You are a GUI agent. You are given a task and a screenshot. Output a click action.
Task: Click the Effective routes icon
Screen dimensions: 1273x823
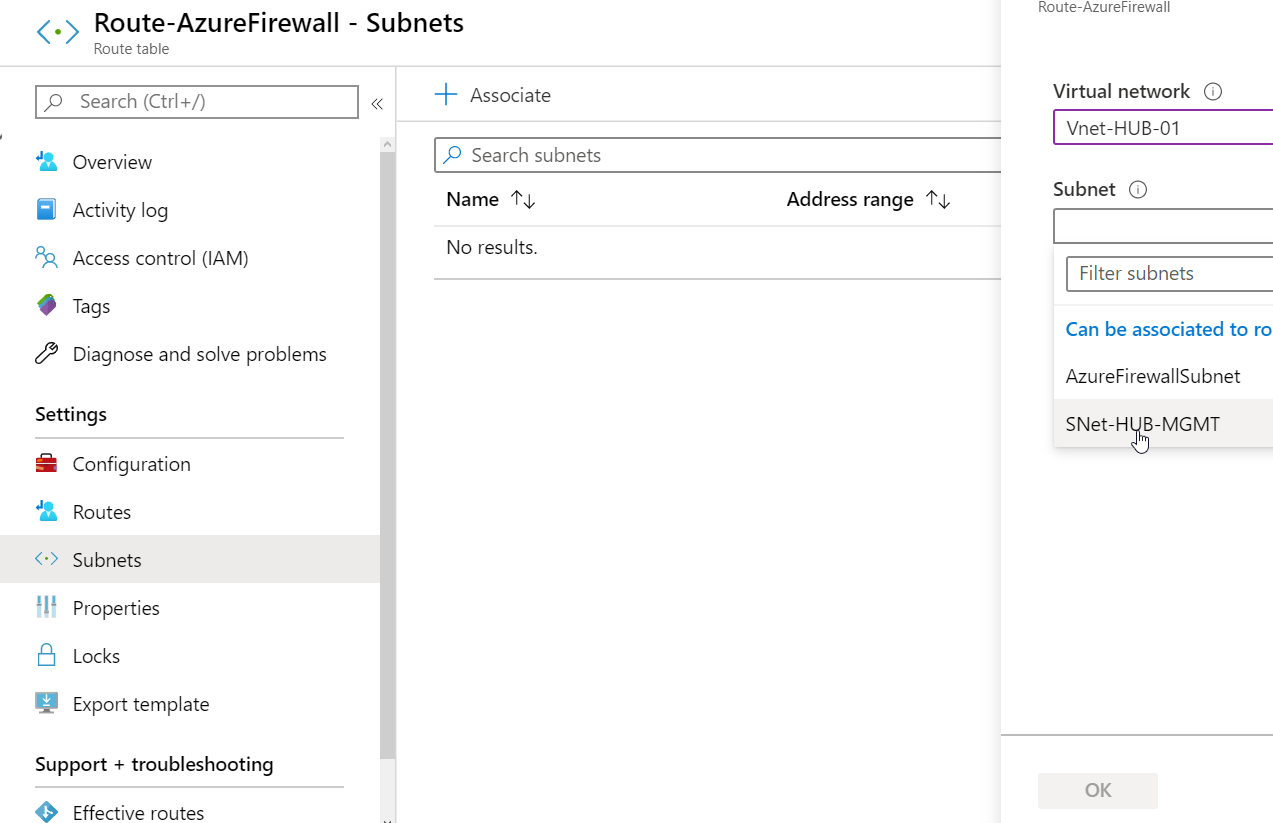click(x=46, y=813)
